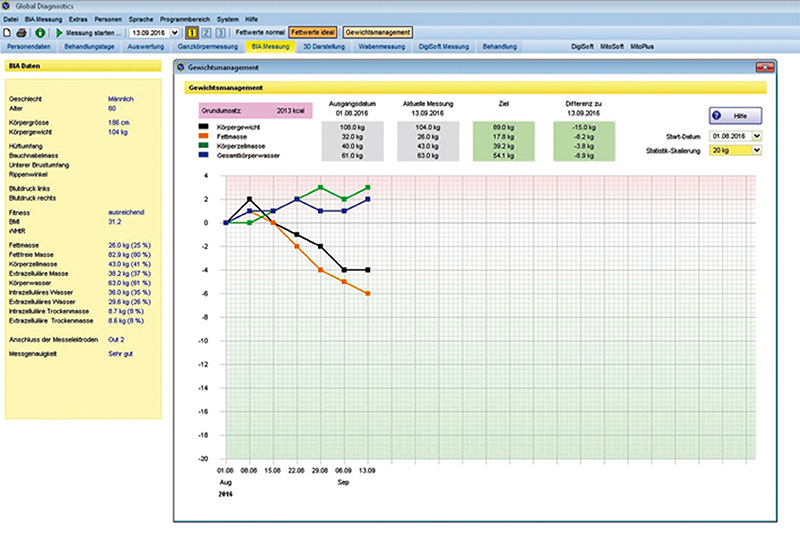Screen dimensions: 800x548
Task: Select measurement number 3 toggle
Action: tap(220, 33)
